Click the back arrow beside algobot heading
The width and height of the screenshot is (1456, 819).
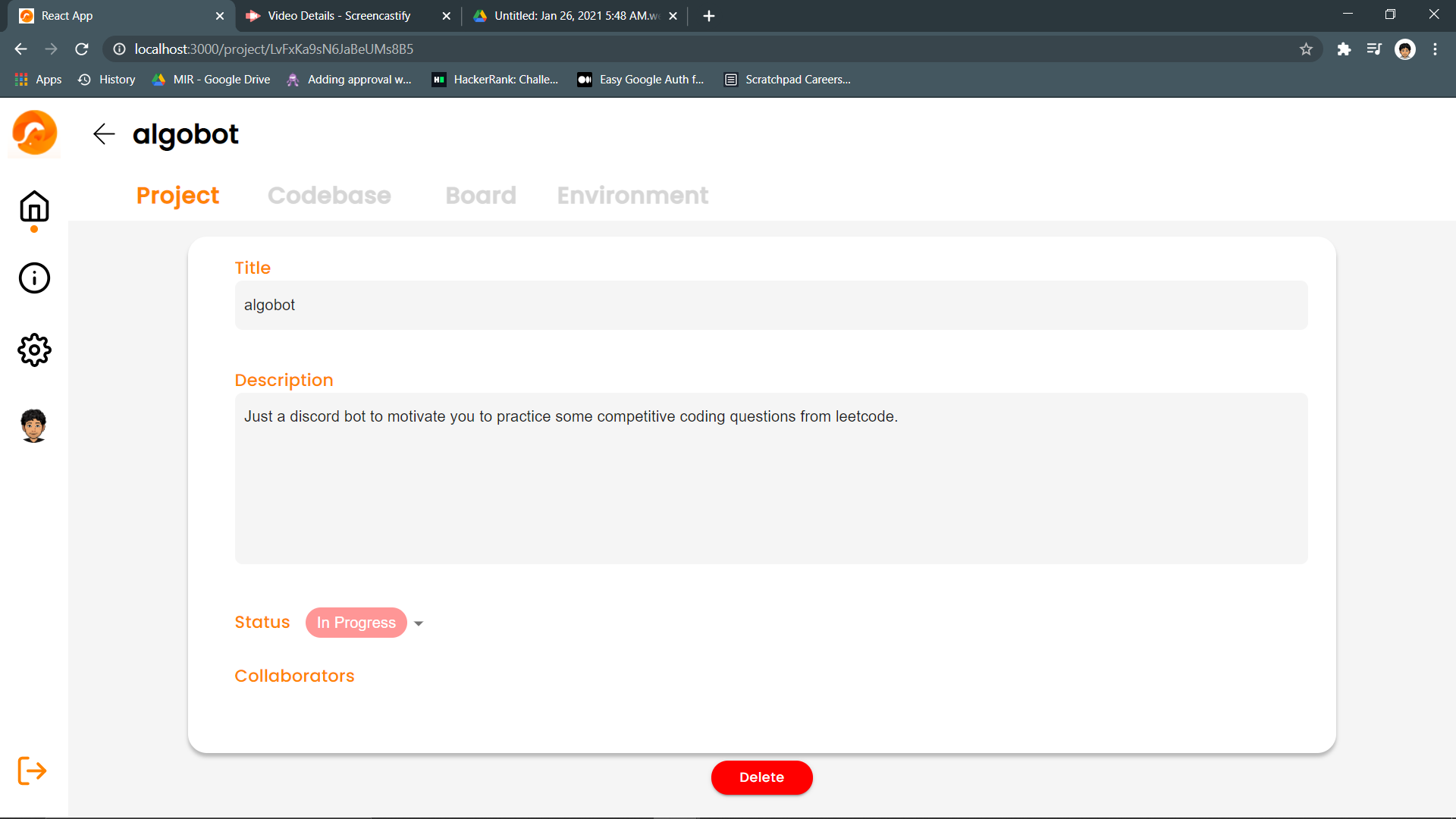coord(104,134)
